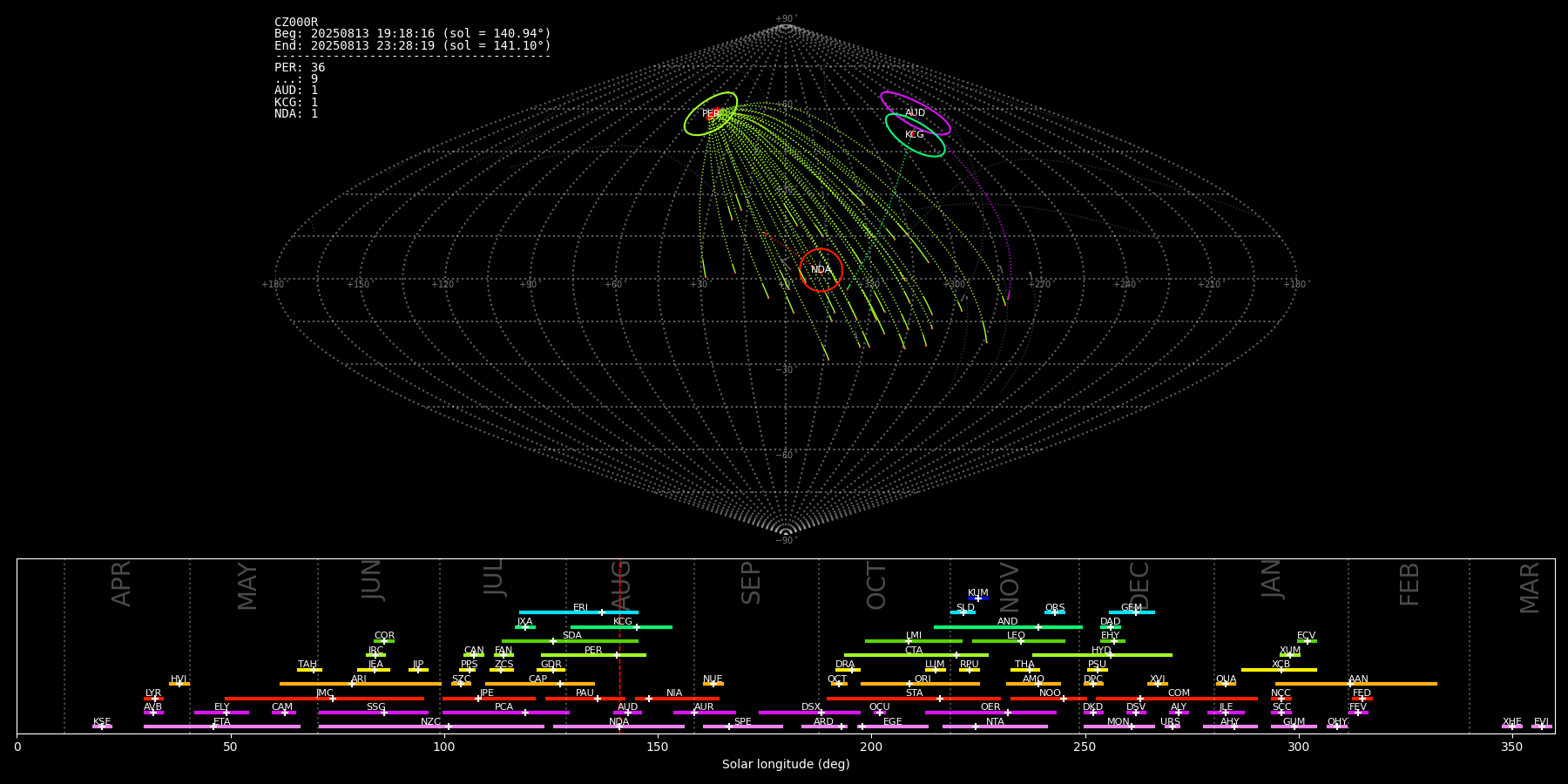Click the FEB month label
This screenshot has height=784, width=1568.
pyautogui.click(x=1409, y=585)
